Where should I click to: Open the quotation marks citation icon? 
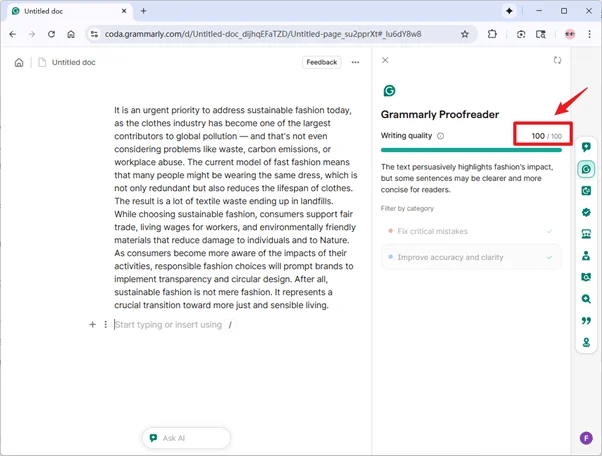(x=586, y=320)
